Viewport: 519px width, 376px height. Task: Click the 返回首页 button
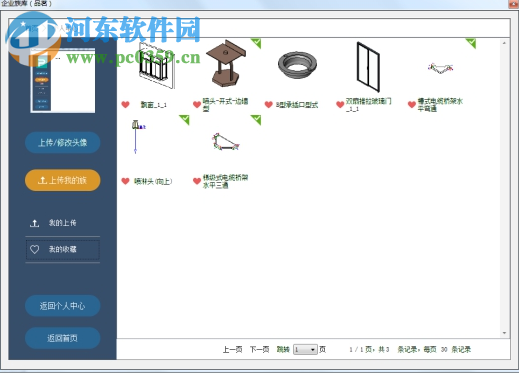coord(63,338)
